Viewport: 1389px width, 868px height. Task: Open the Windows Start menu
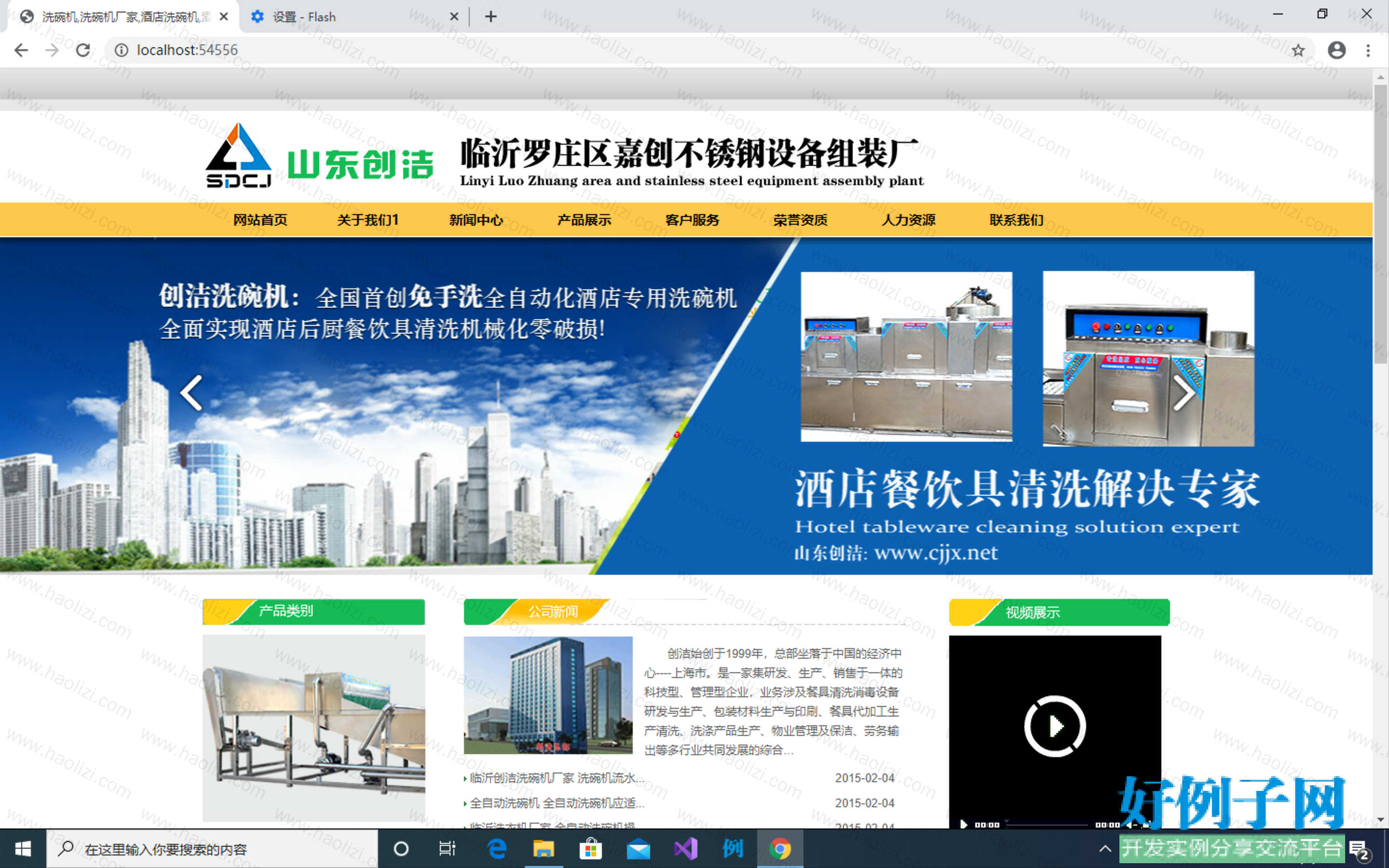pyautogui.click(x=23, y=849)
